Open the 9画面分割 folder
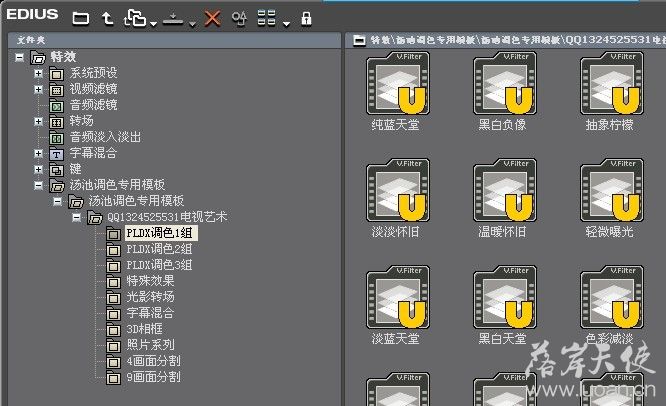The image size is (666, 406). point(153,377)
